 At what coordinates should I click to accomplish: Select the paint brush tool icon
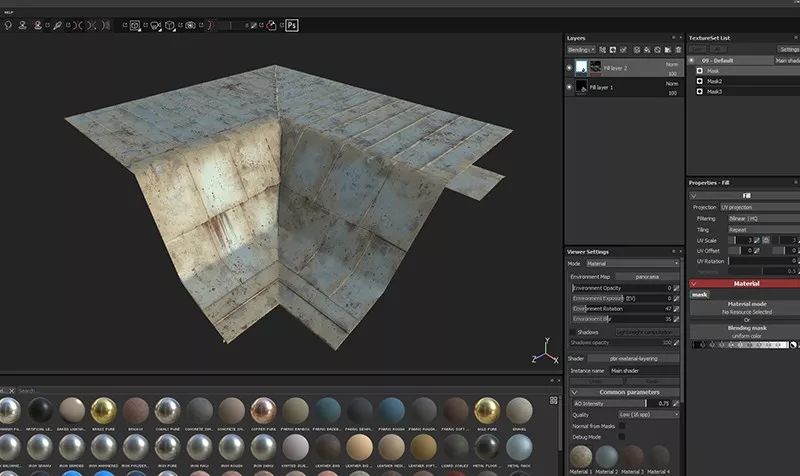click(57, 25)
